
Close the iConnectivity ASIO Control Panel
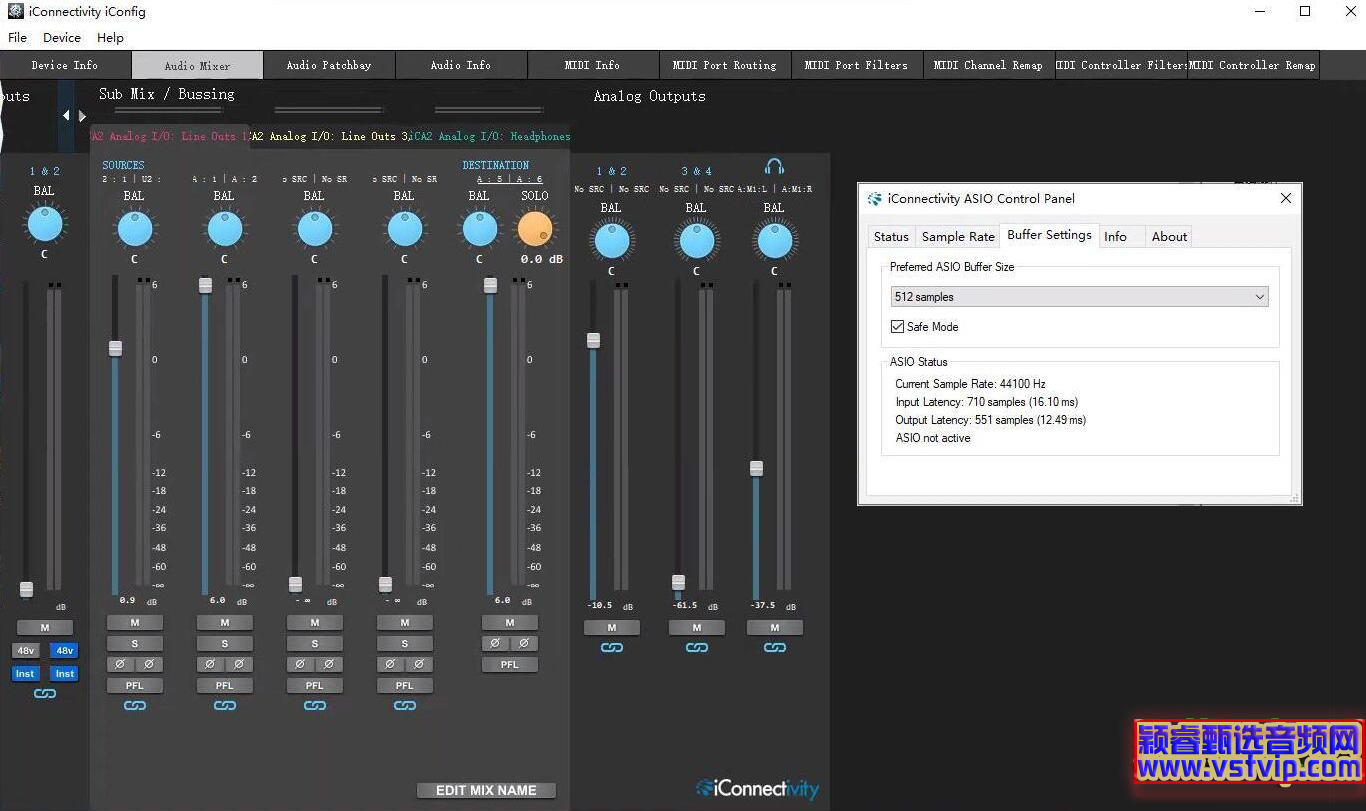click(1286, 199)
